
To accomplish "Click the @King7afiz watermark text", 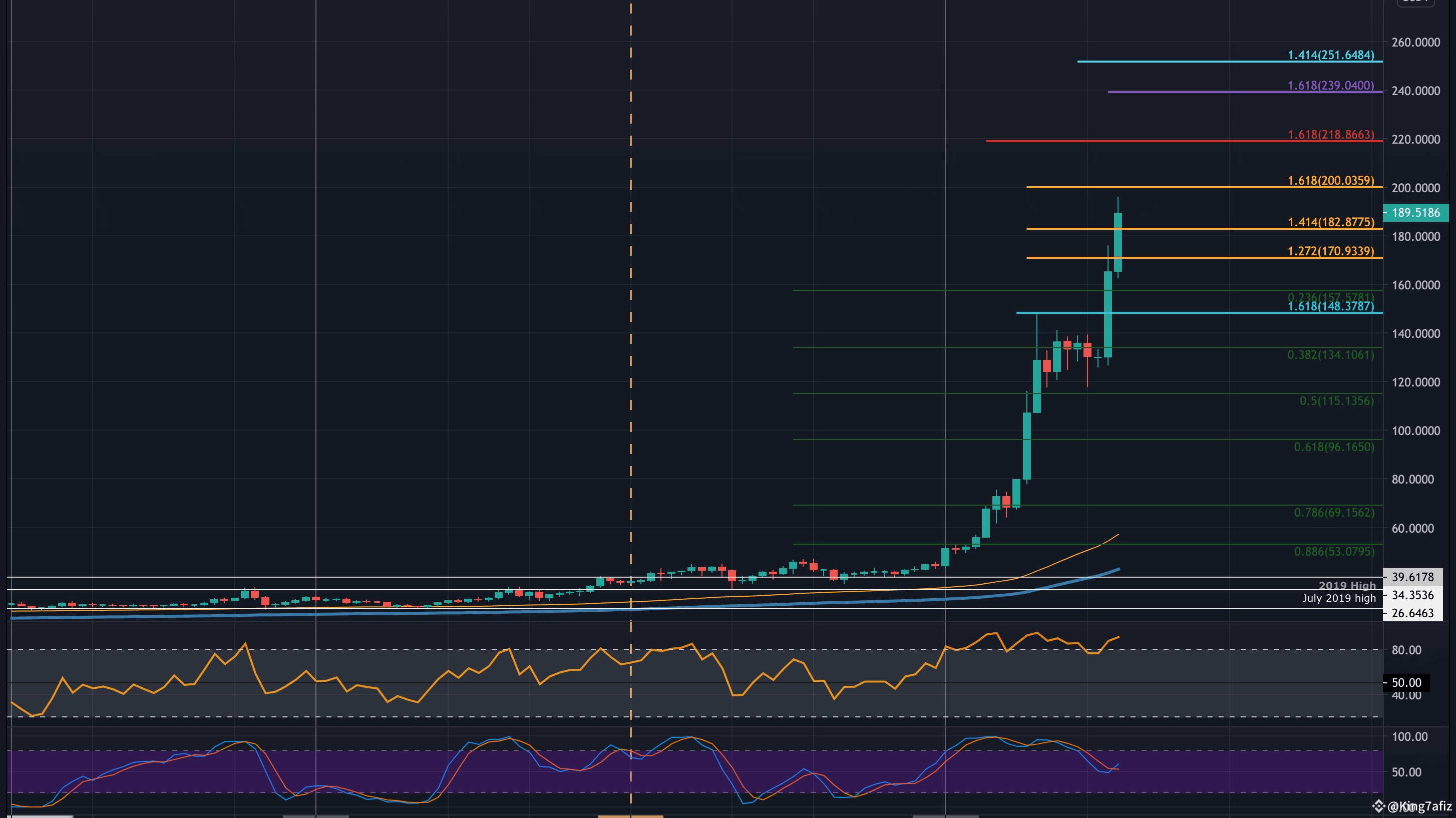I will tap(1420, 806).
